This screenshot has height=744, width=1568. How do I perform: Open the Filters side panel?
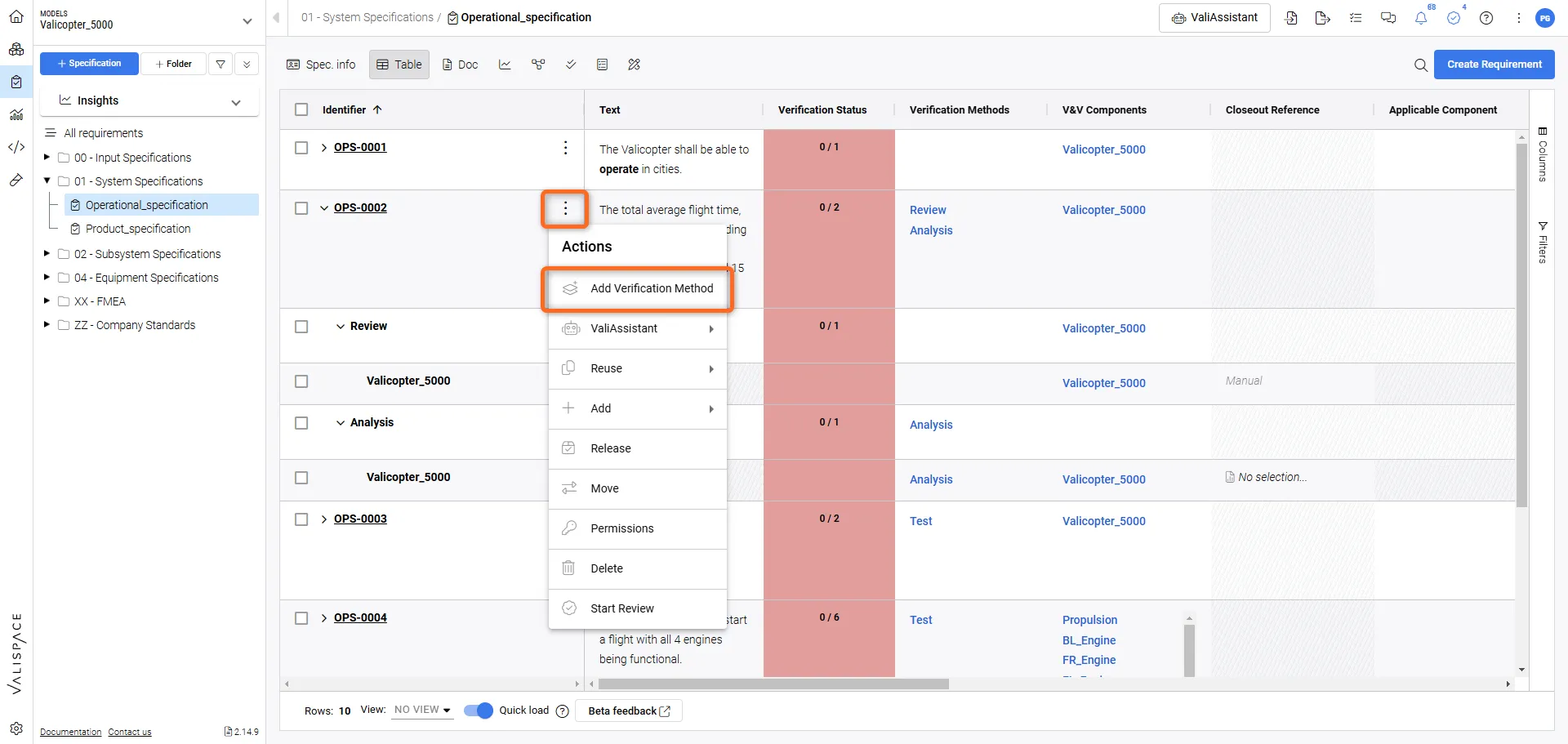click(1543, 242)
